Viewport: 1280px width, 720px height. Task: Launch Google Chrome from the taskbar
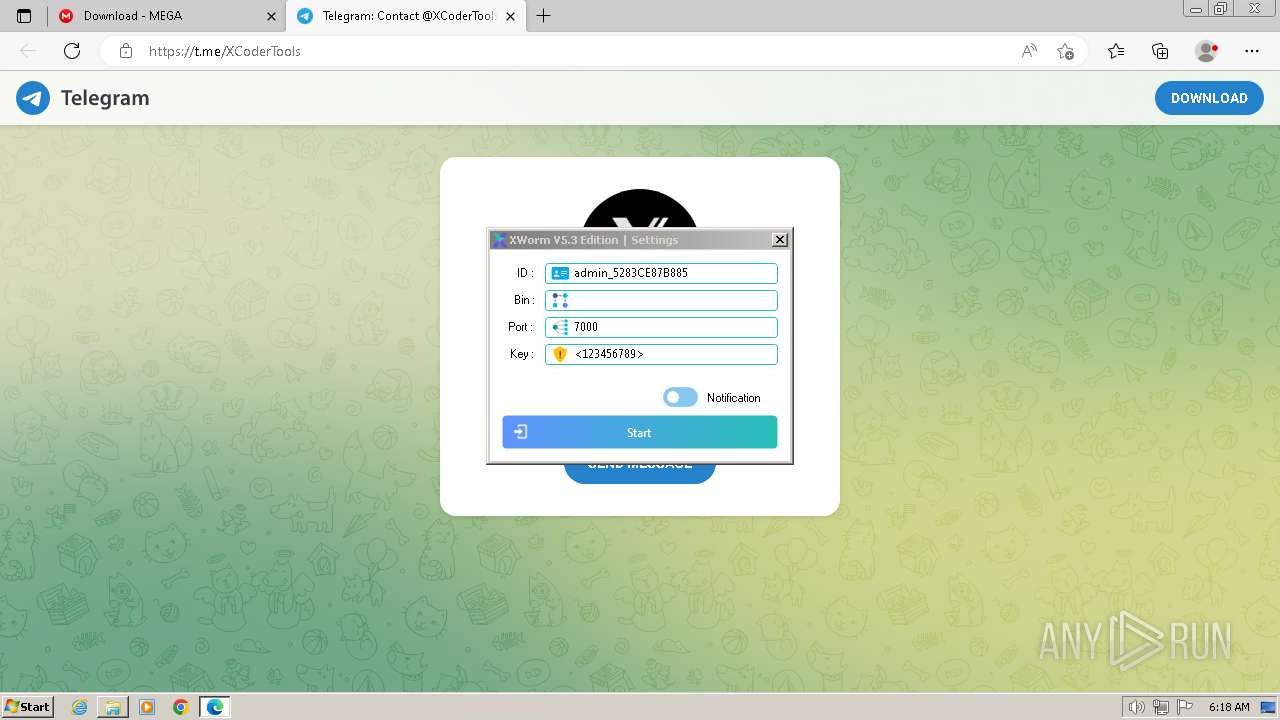click(181, 707)
